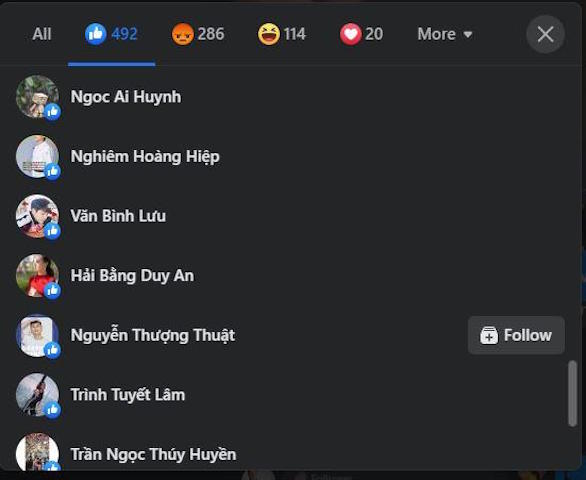Click like badge on Ngoc Ai Huynh's avatar
This screenshot has width=586, height=480.
click(52, 112)
